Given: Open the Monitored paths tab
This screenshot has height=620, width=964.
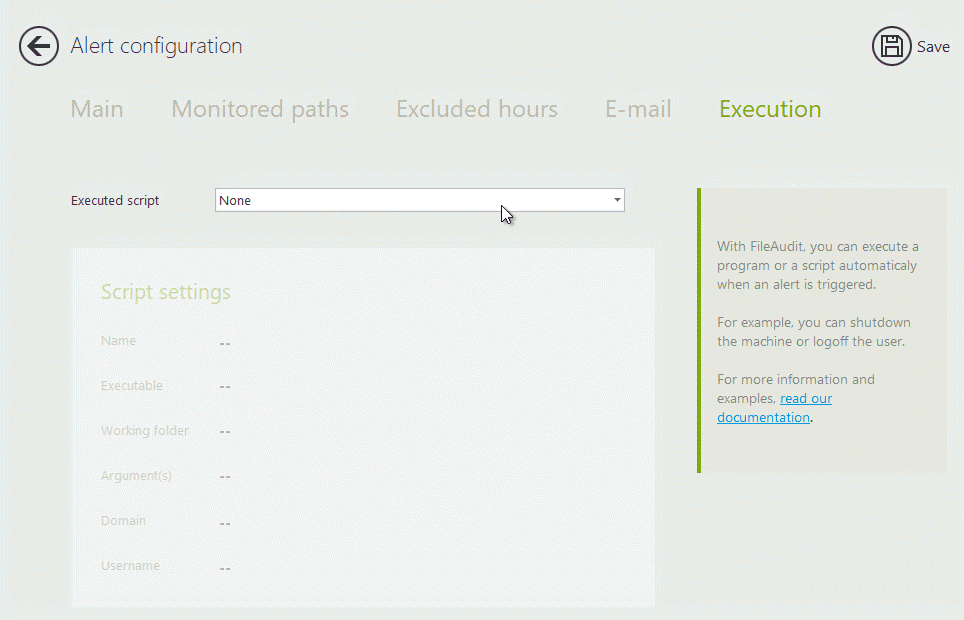Looking at the screenshot, I should pyautogui.click(x=260, y=109).
